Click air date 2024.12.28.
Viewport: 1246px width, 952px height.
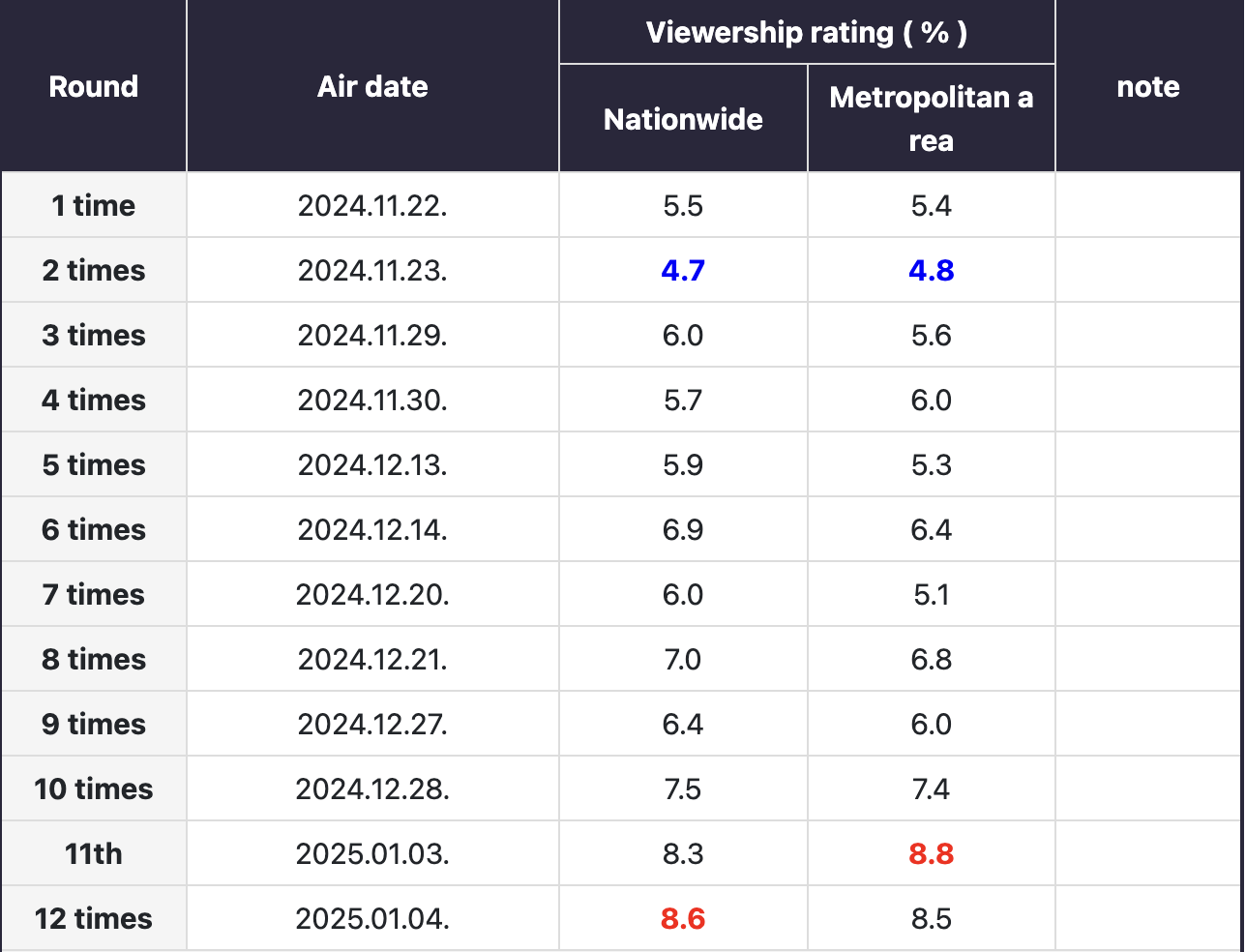(x=372, y=789)
